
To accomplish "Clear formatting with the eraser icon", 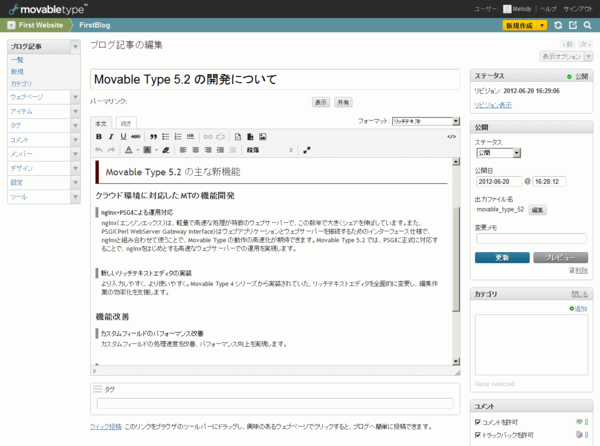I will (166, 150).
